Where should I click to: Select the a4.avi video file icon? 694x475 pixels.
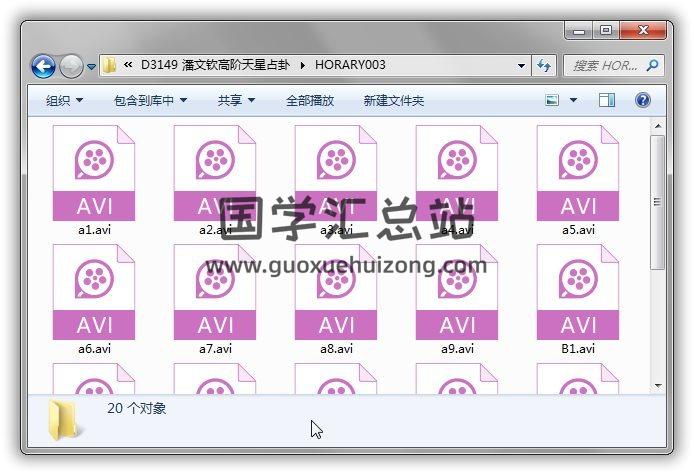pos(457,173)
